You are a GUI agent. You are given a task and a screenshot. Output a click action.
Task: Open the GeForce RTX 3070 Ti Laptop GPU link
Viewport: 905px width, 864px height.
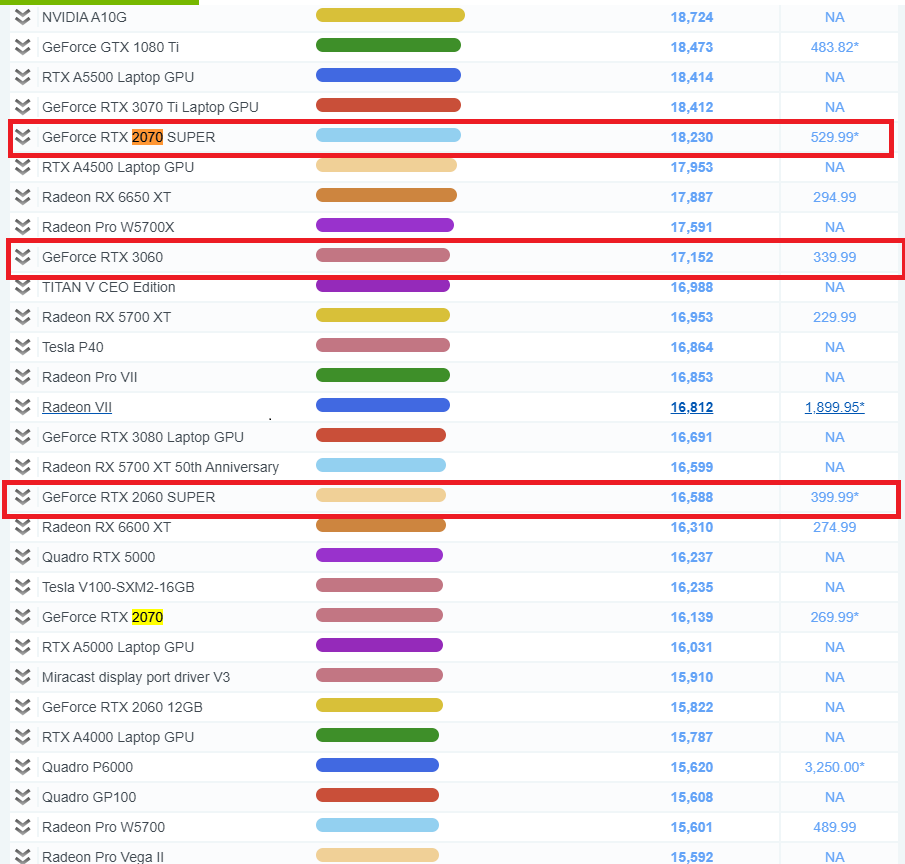pyautogui.click(x=151, y=107)
